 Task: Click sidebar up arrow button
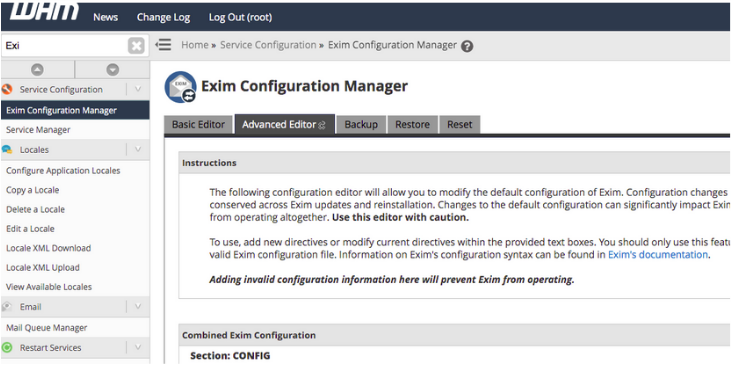point(37,70)
